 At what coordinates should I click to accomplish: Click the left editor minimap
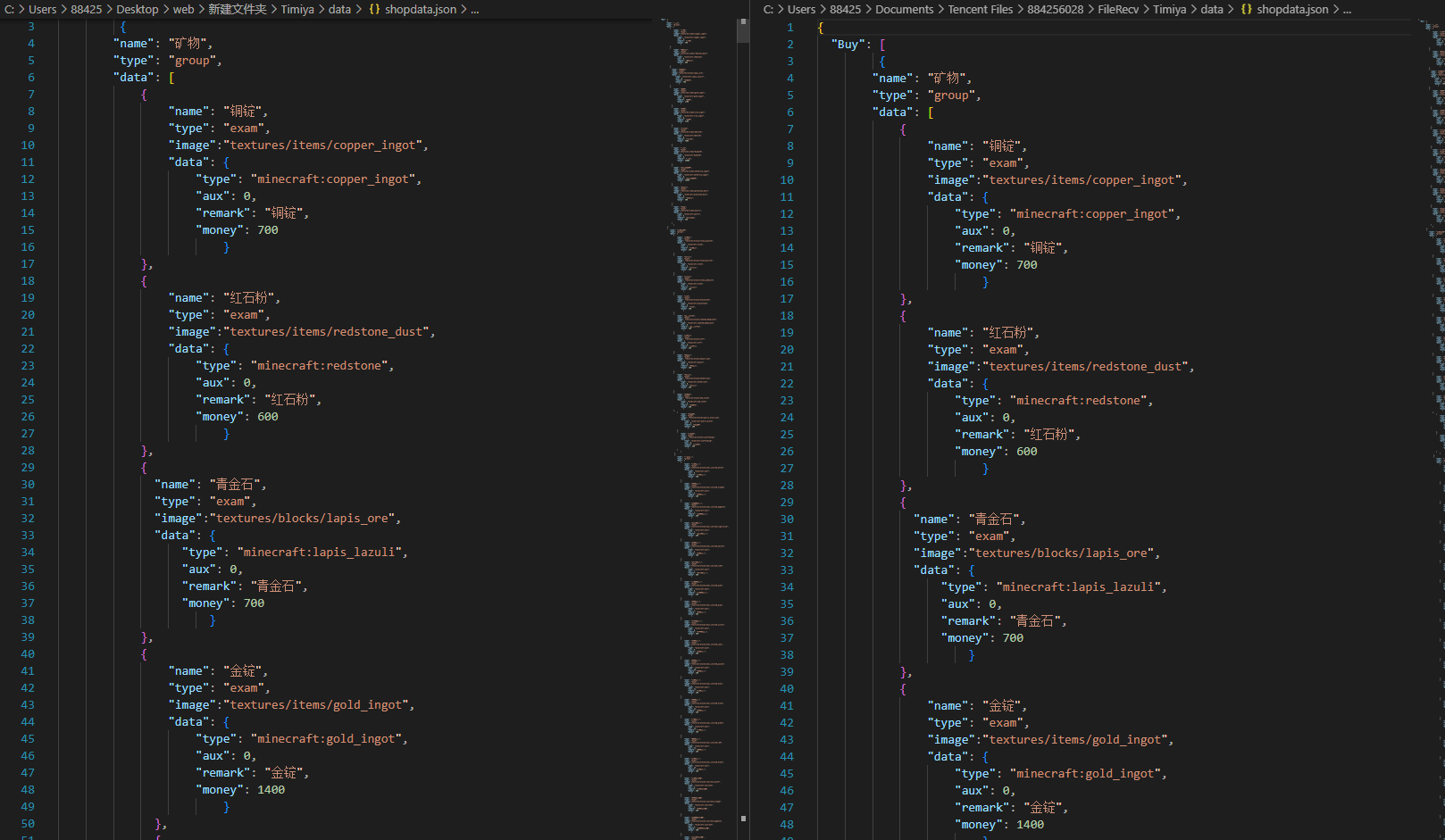click(701, 428)
